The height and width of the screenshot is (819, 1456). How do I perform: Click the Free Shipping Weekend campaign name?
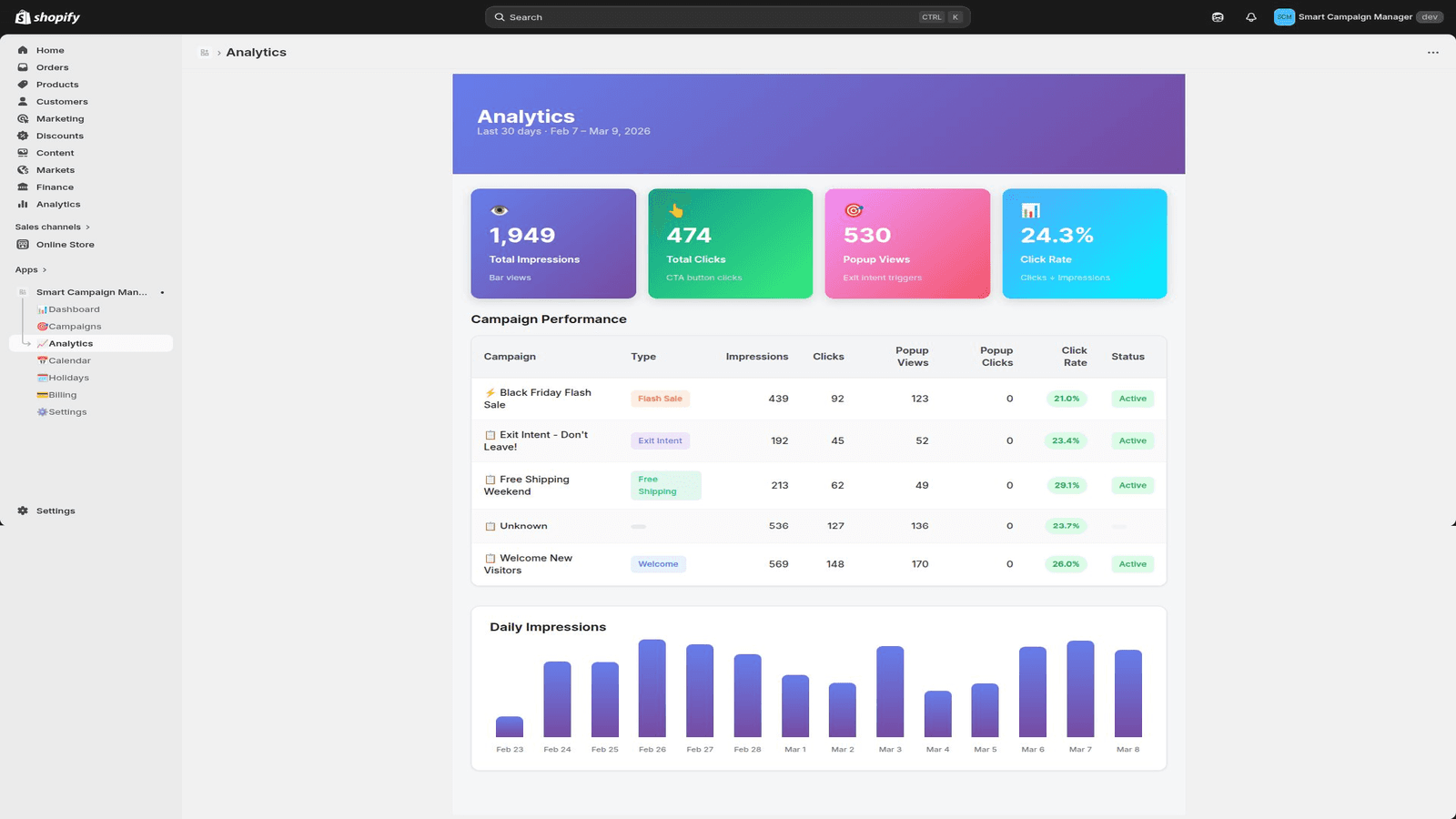pyautogui.click(x=526, y=485)
